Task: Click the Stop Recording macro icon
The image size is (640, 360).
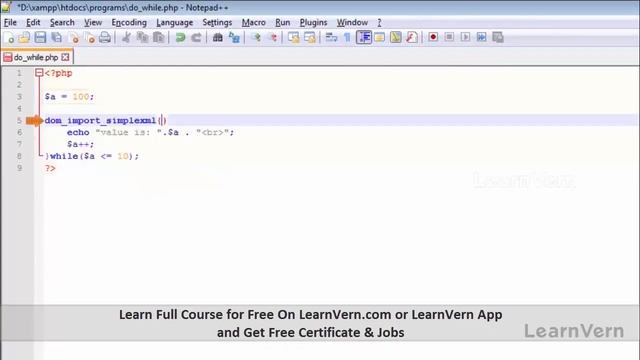Action: tap(449, 37)
